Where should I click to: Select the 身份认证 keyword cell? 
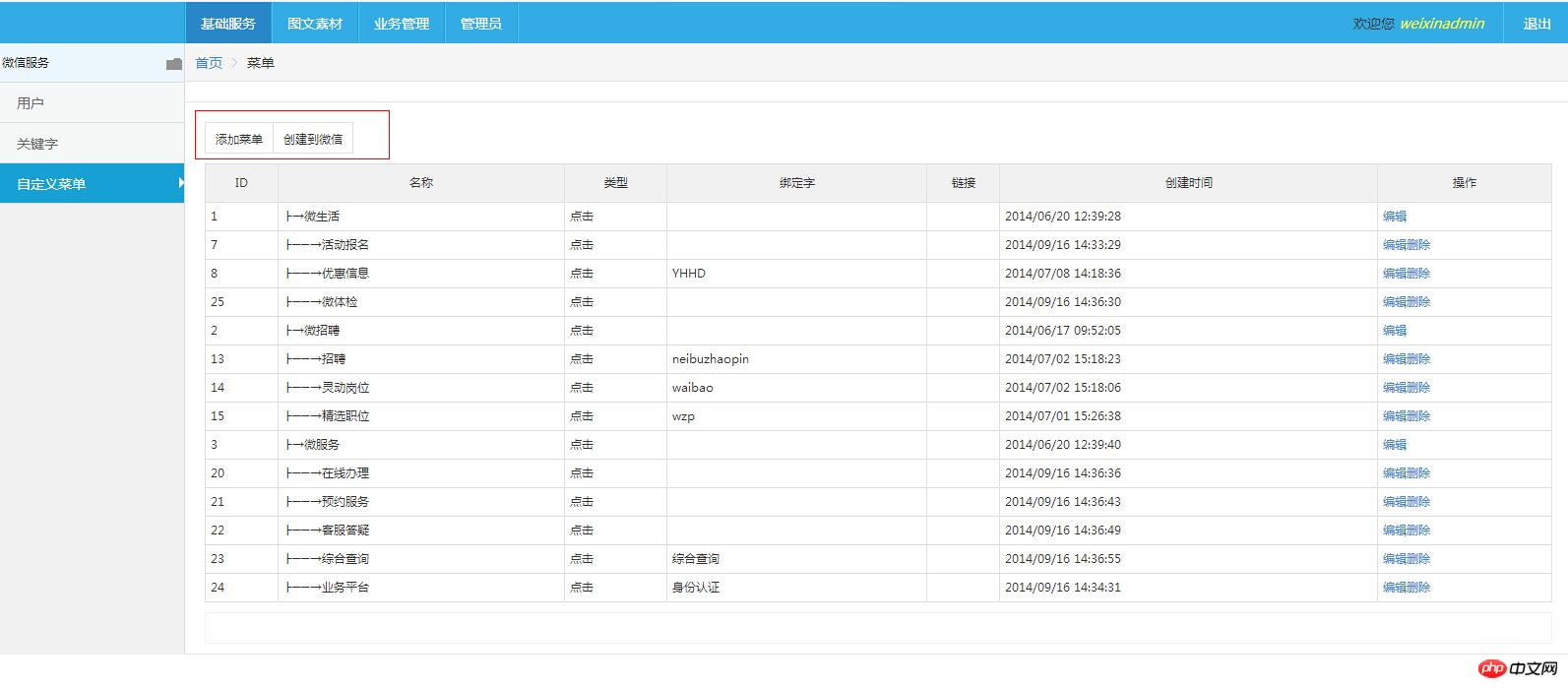pos(797,588)
